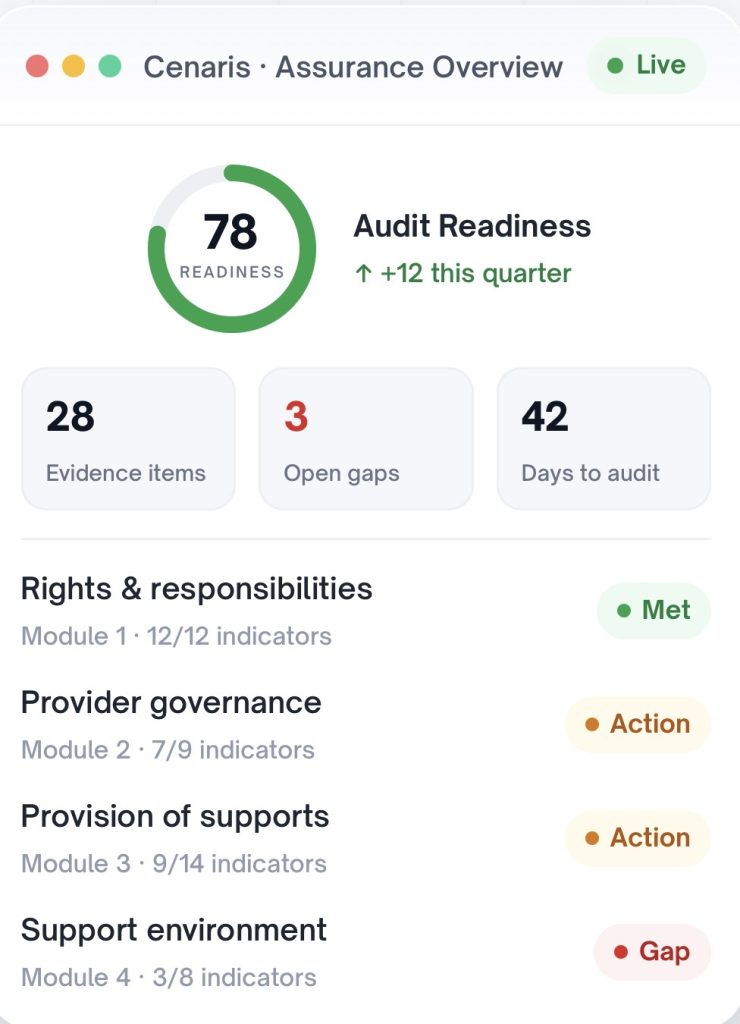
Task: Select the Rights & responsibilities module row
Action: coord(366,611)
